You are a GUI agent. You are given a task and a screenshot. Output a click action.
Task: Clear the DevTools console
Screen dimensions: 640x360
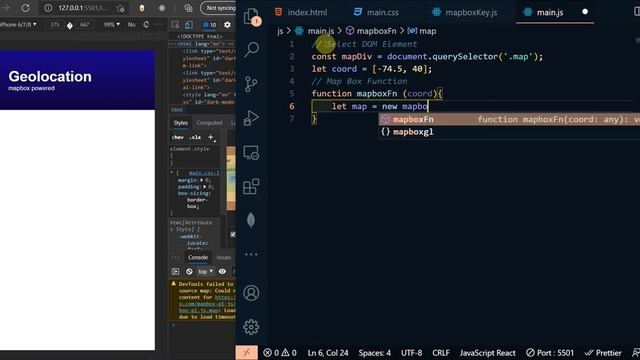click(189, 271)
